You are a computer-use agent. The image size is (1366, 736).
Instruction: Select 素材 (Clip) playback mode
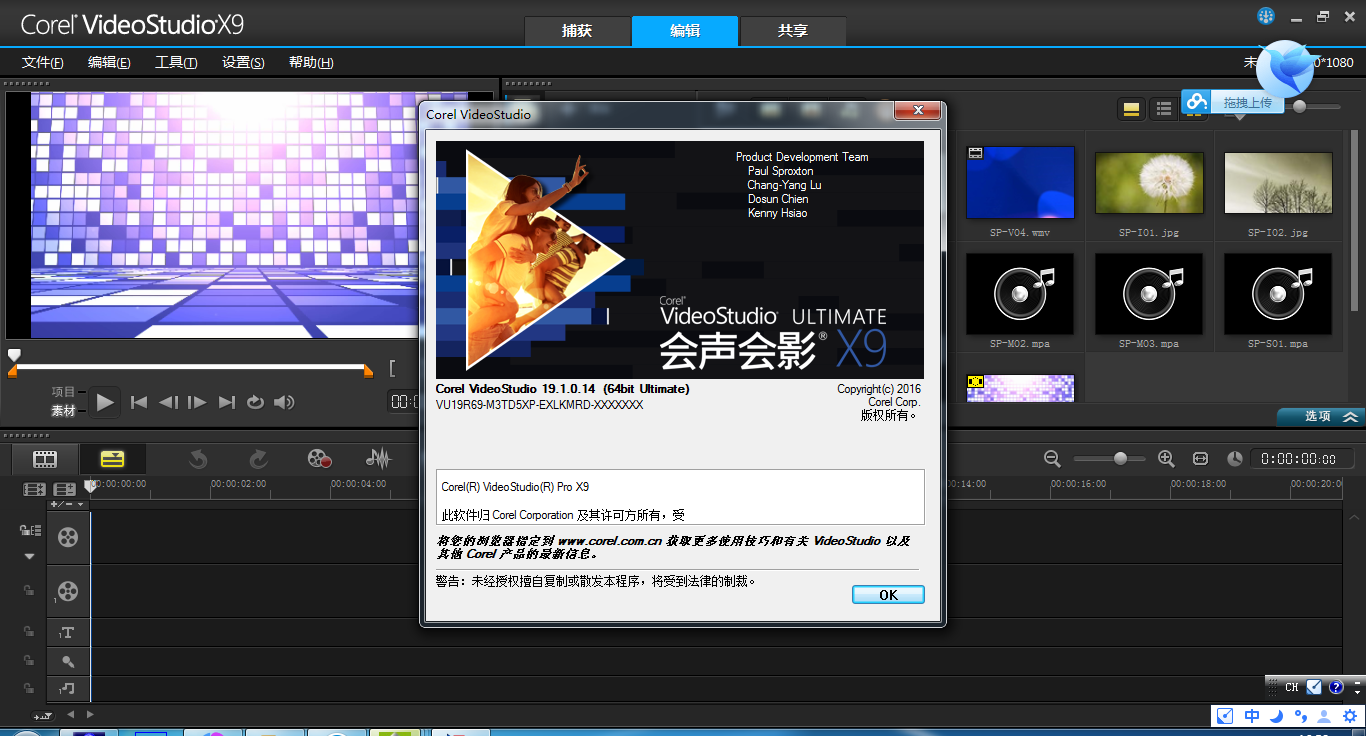(x=63, y=411)
